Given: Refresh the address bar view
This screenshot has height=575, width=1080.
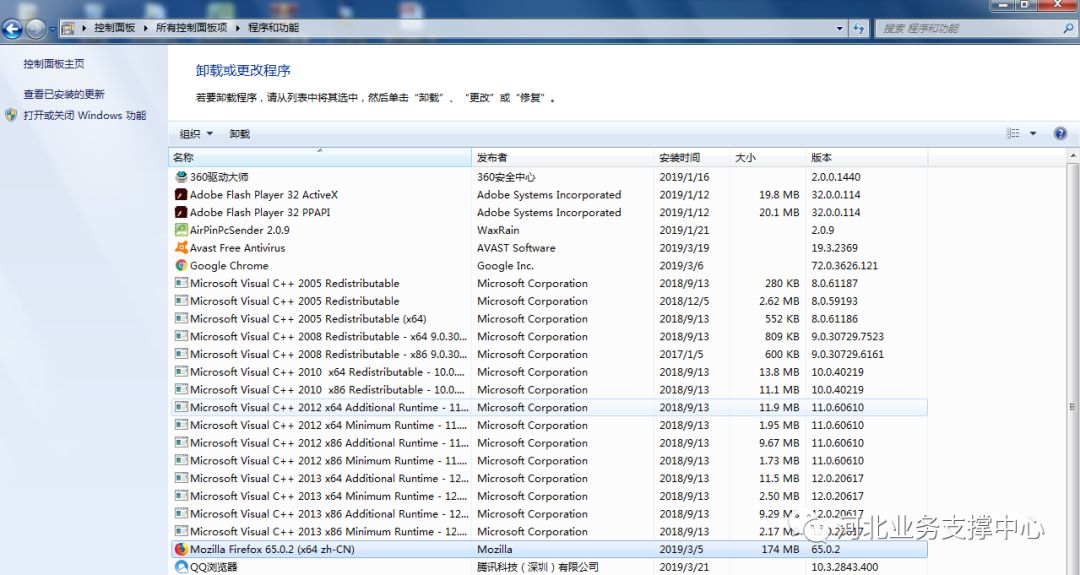Looking at the screenshot, I should 858,28.
